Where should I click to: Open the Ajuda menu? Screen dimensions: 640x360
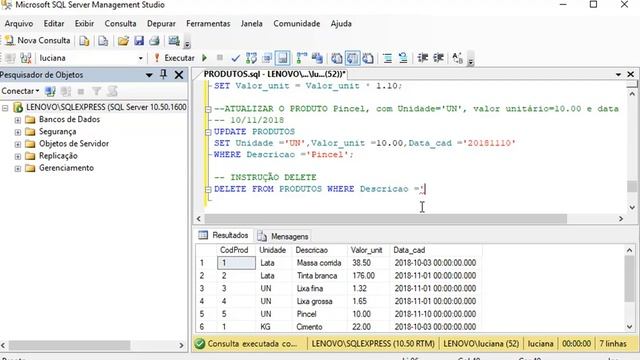pyautogui.click(x=341, y=24)
